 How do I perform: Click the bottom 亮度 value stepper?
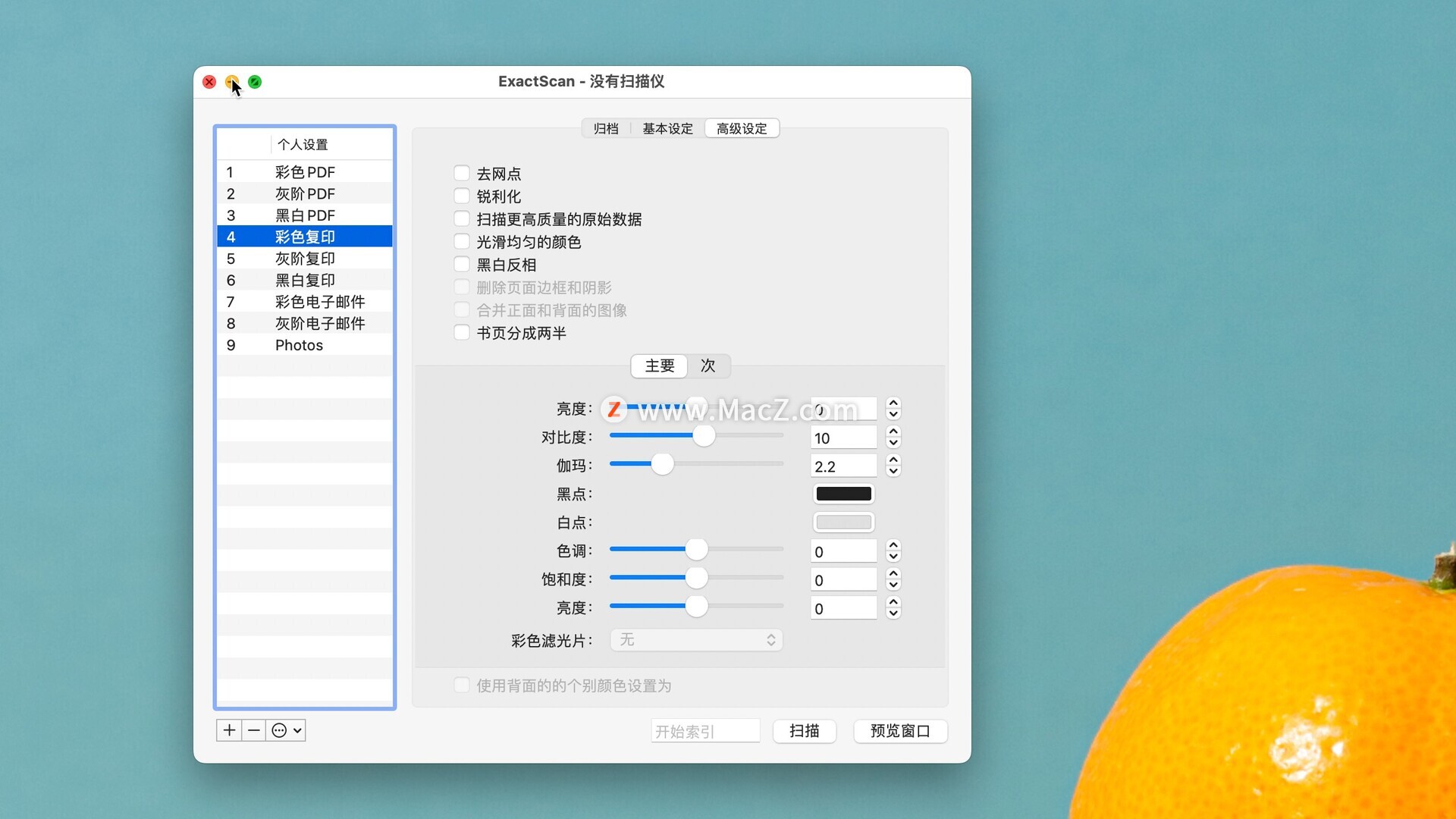coord(893,608)
